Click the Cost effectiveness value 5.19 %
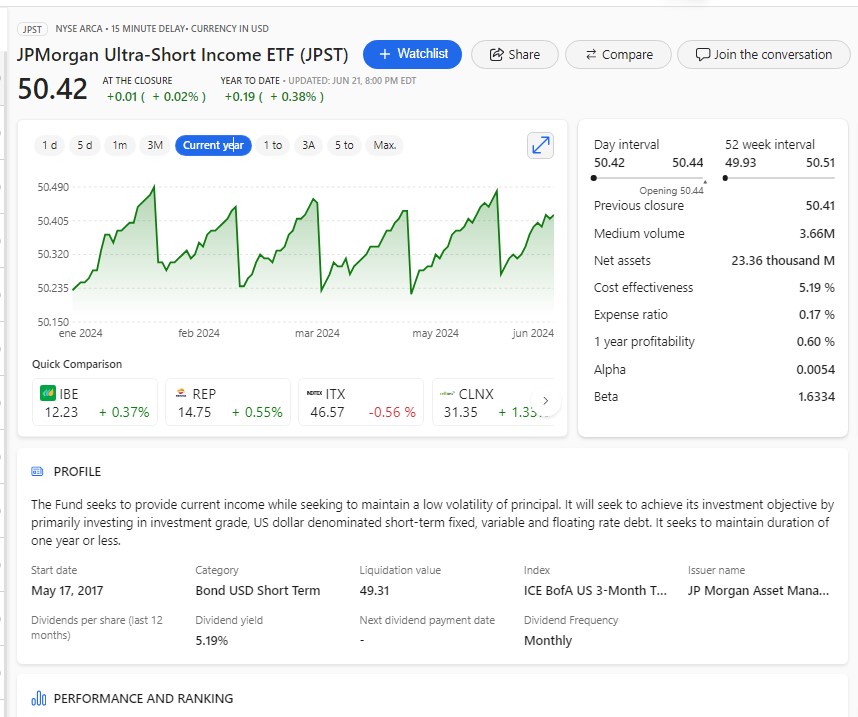Screen dimensions: 858x717 pos(816,288)
